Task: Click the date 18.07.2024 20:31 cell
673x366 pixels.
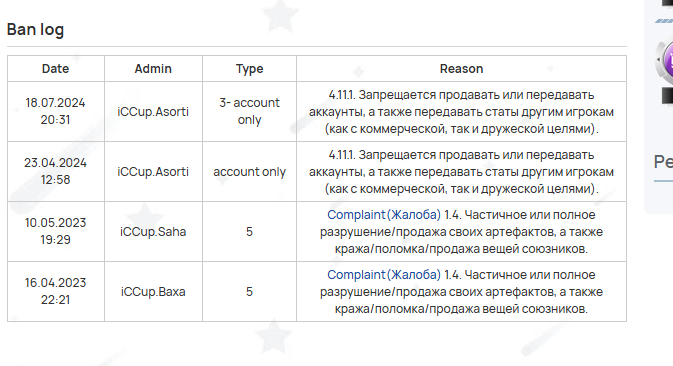Action: click(x=55, y=111)
